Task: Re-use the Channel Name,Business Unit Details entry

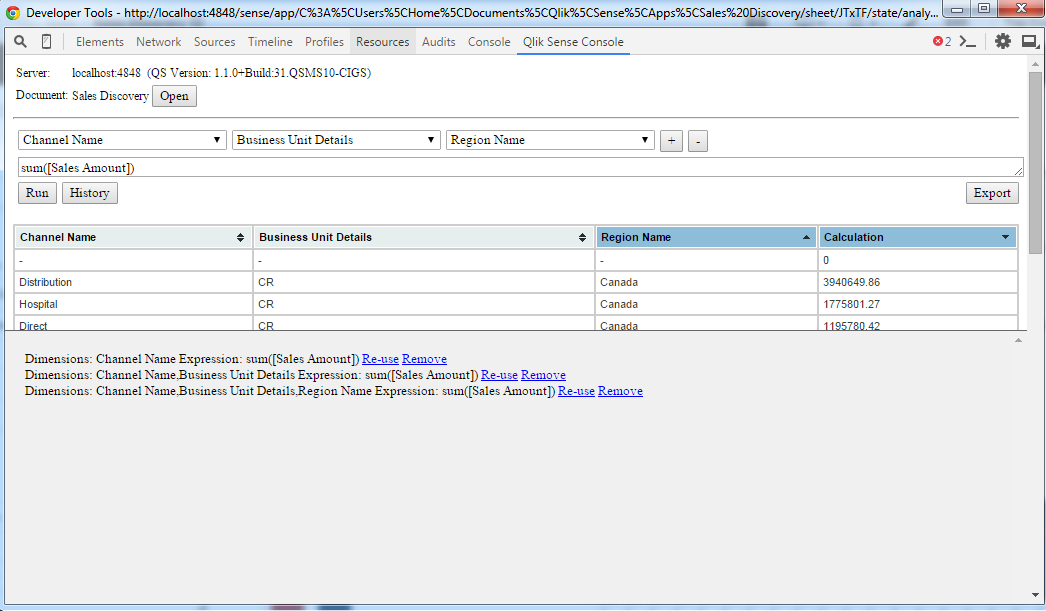Action: (x=499, y=375)
